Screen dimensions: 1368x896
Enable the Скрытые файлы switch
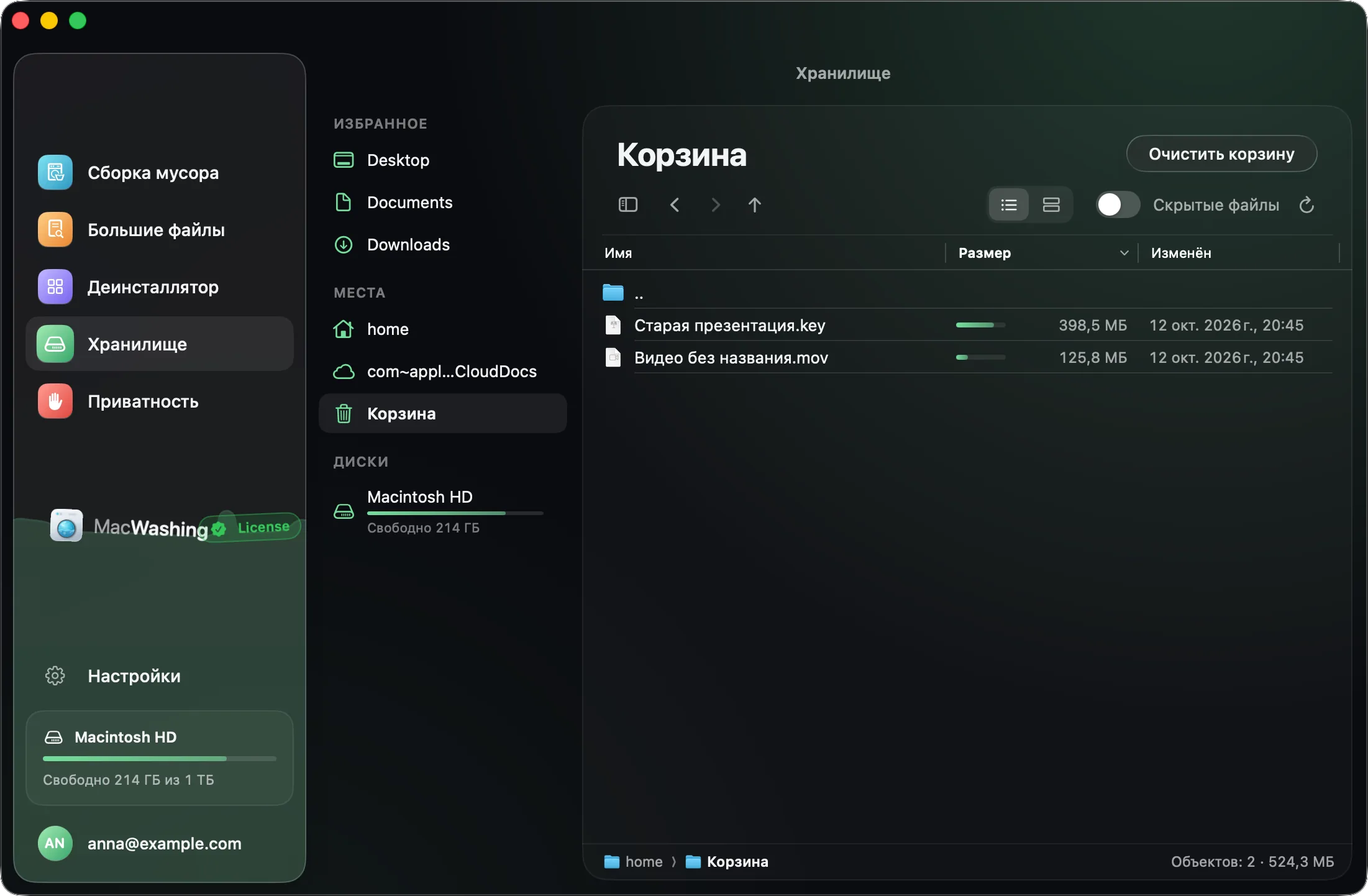pyautogui.click(x=1118, y=205)
